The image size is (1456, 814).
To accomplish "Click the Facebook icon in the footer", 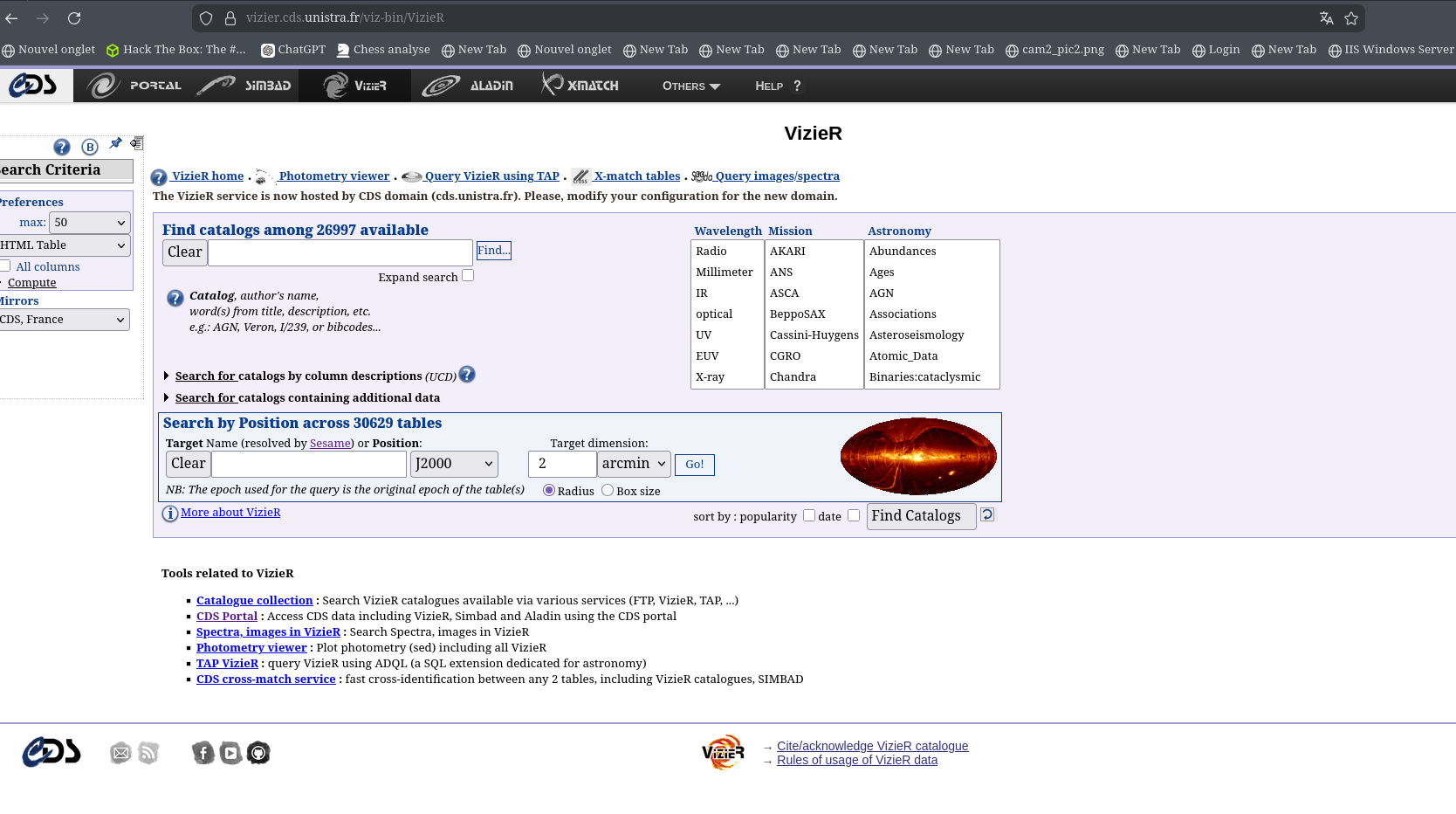I will point(203,753).
